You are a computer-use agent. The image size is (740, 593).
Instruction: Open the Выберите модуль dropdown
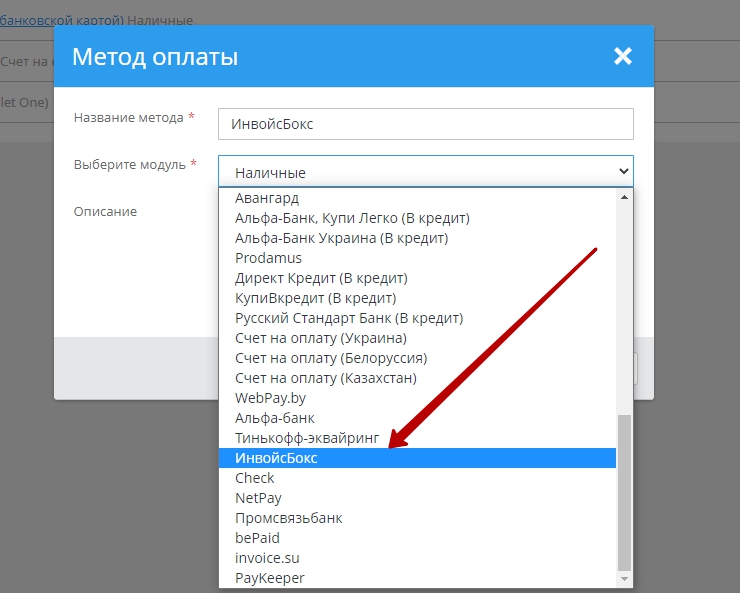tap(426, 172)
